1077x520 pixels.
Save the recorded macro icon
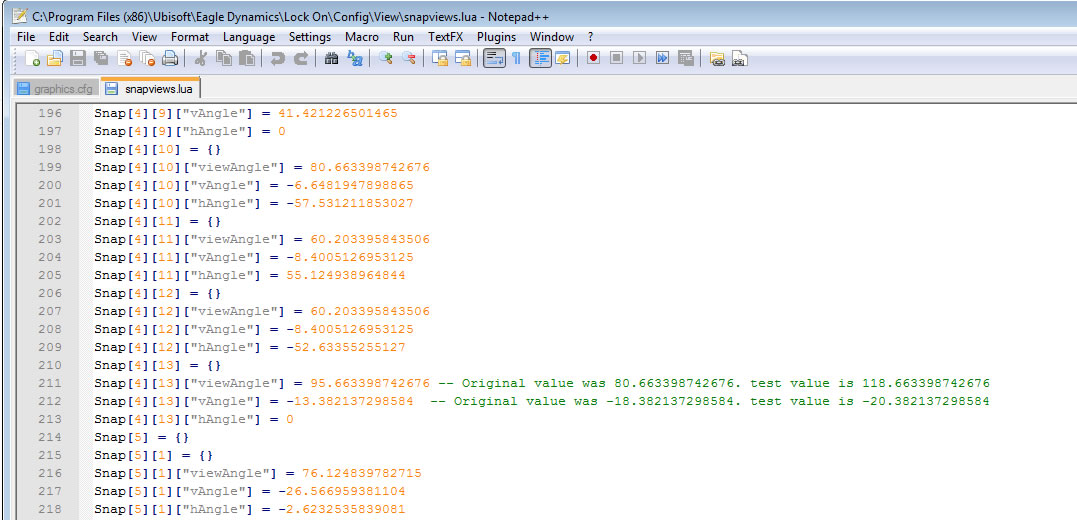[x=685, y=58]
